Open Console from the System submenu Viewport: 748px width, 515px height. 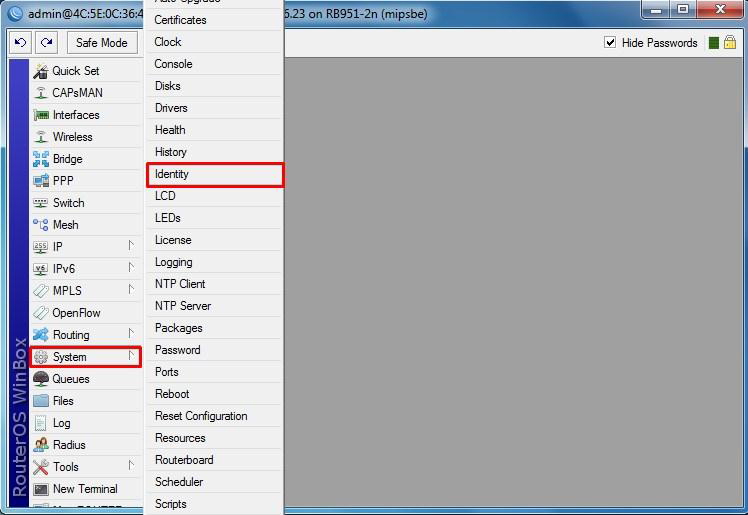(213, 64)
